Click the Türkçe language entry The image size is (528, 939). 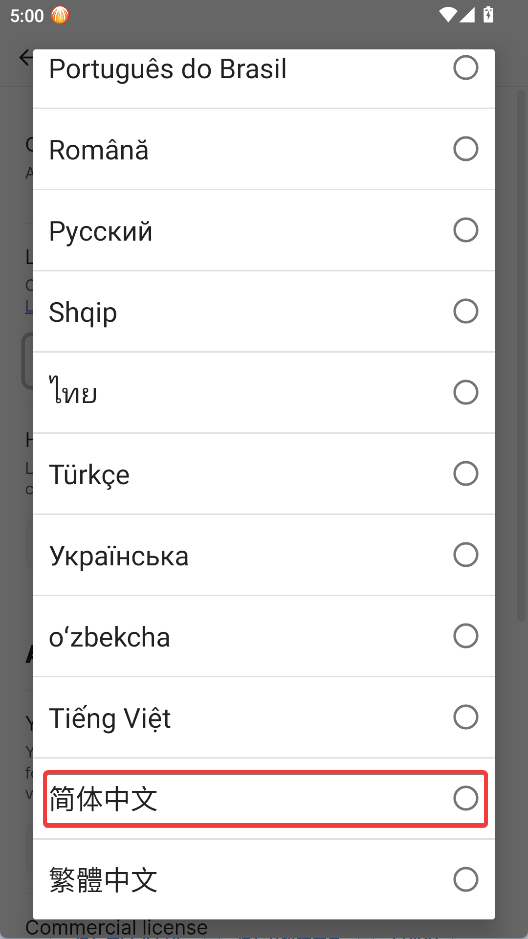[264, 474]
